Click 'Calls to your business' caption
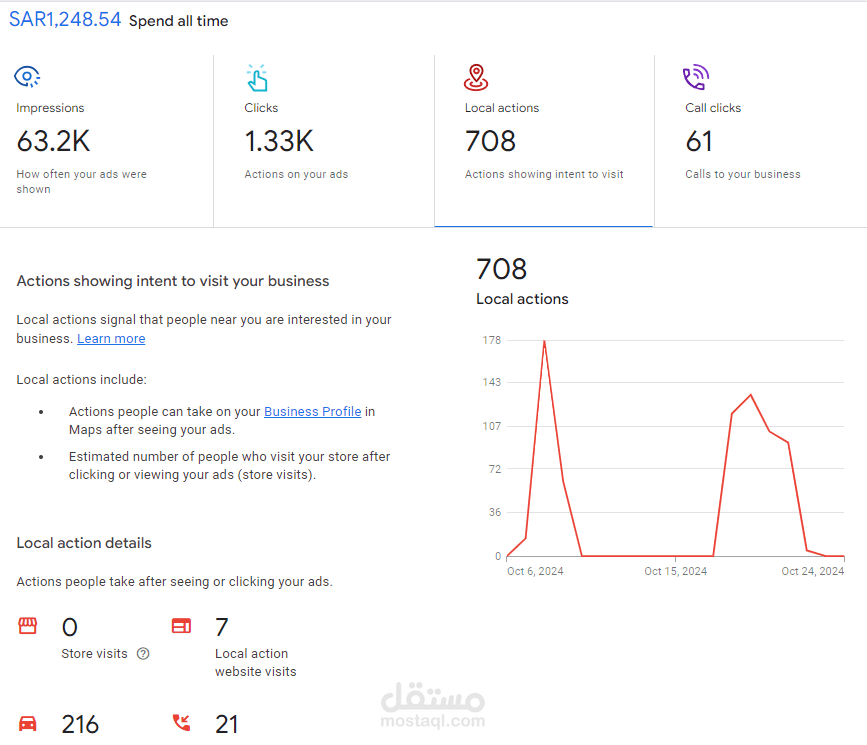The width and height of the screenshot is (867, 745). point(743,174)
